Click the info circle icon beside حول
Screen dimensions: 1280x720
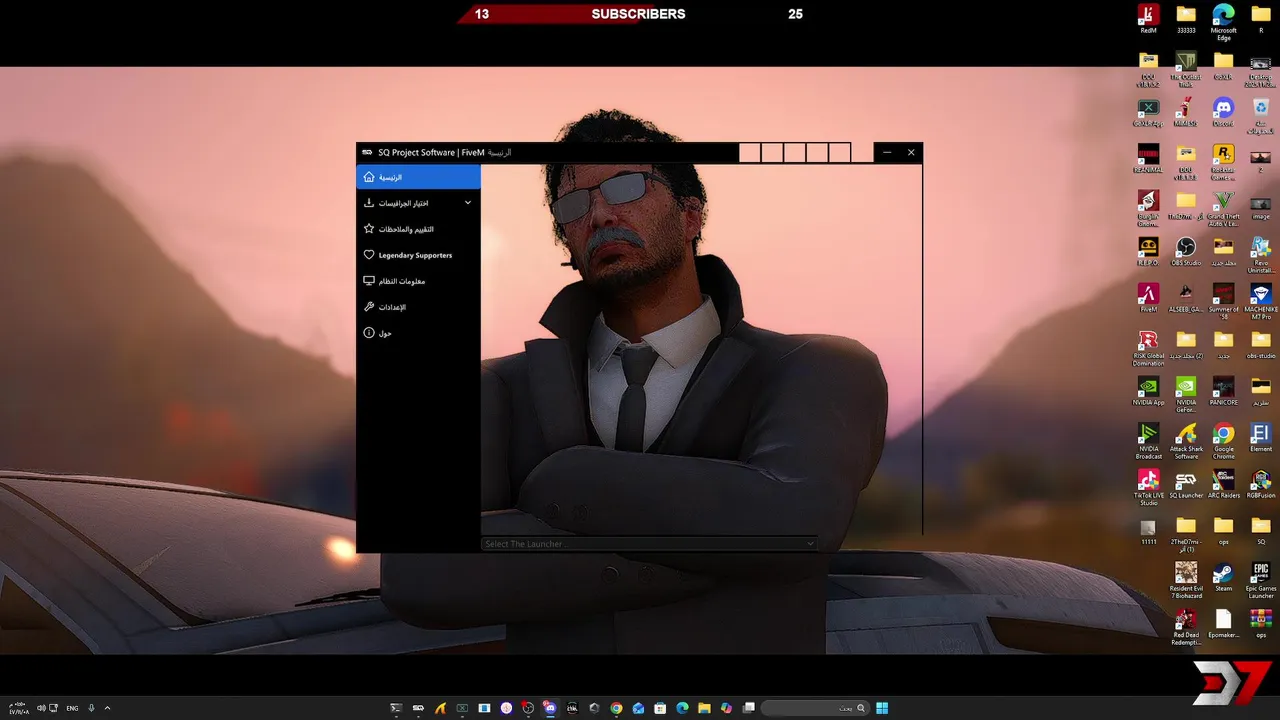point(369,333)
